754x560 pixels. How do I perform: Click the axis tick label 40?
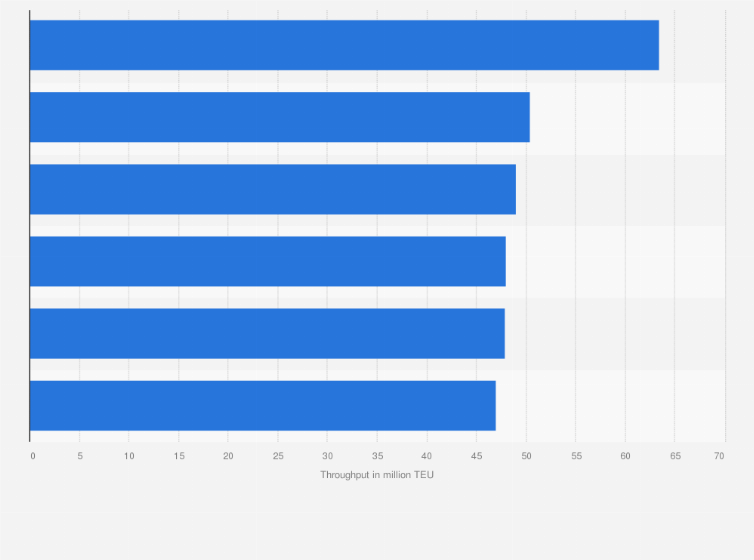pos(427,456)
